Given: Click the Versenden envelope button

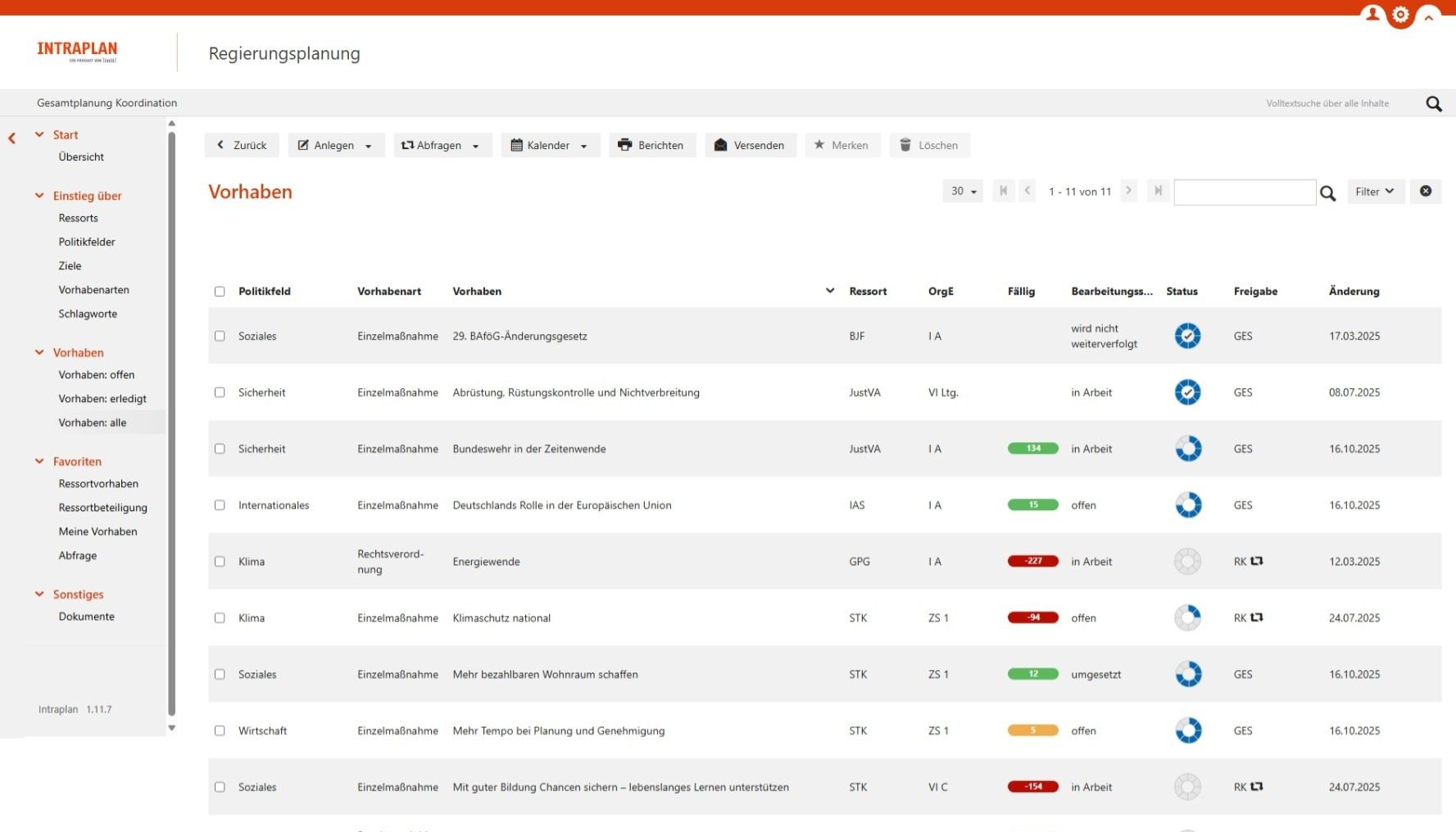Looking at the screenshot, I should (750, 145).
